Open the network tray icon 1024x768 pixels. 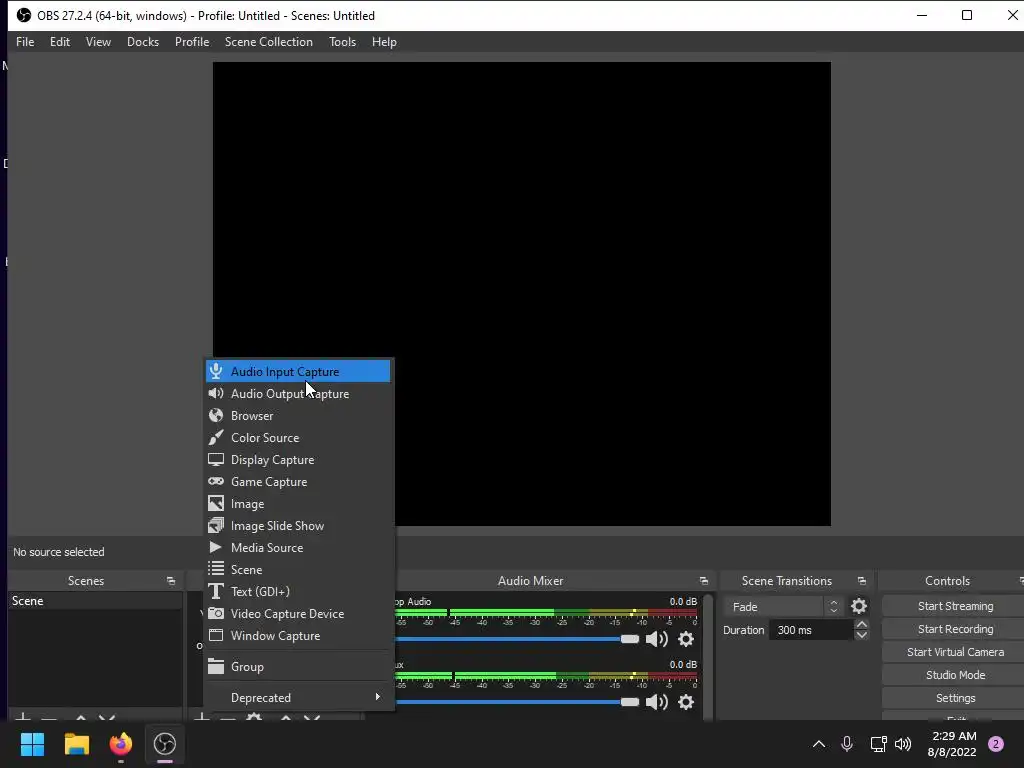pyautogui.click(x=878, y=744)
